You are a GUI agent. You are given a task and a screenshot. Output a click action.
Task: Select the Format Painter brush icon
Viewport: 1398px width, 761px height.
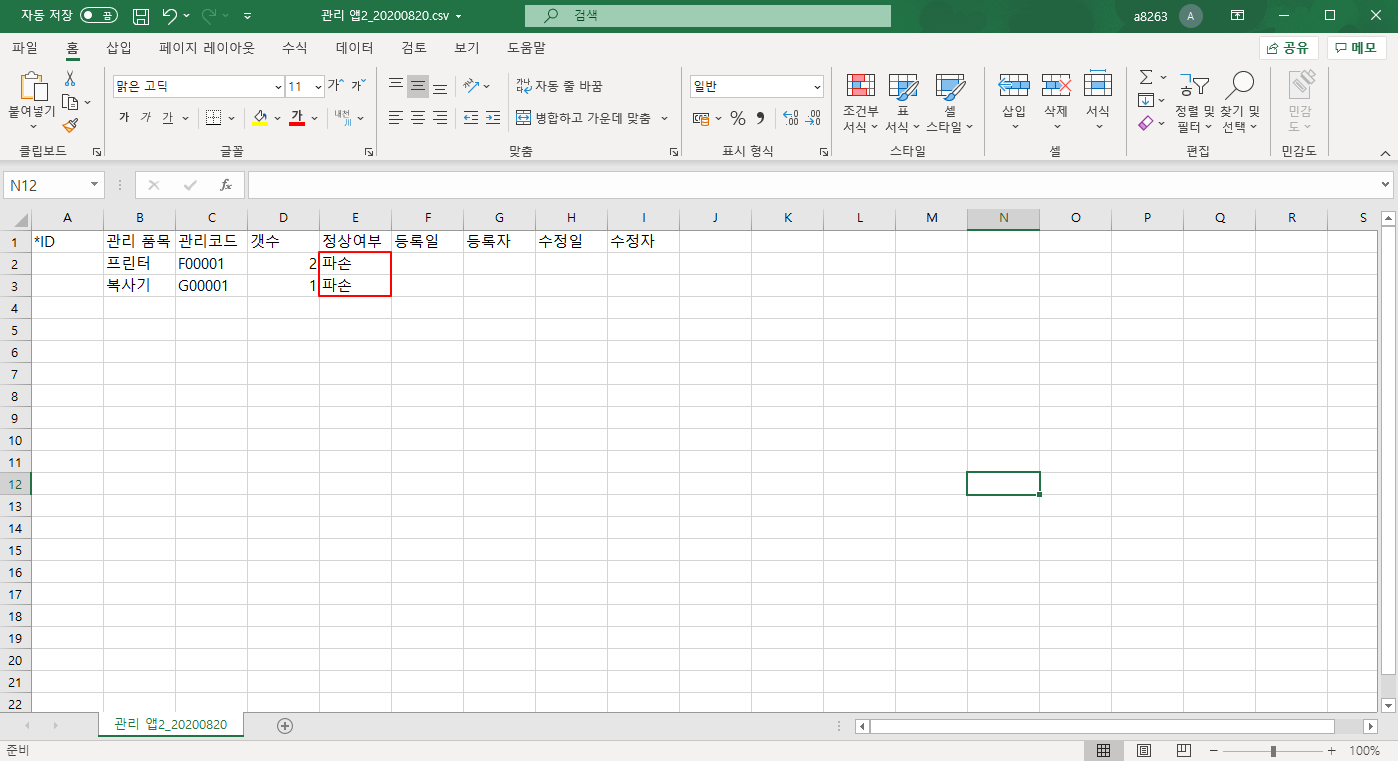pyautogui.click(x=70, y=125)
